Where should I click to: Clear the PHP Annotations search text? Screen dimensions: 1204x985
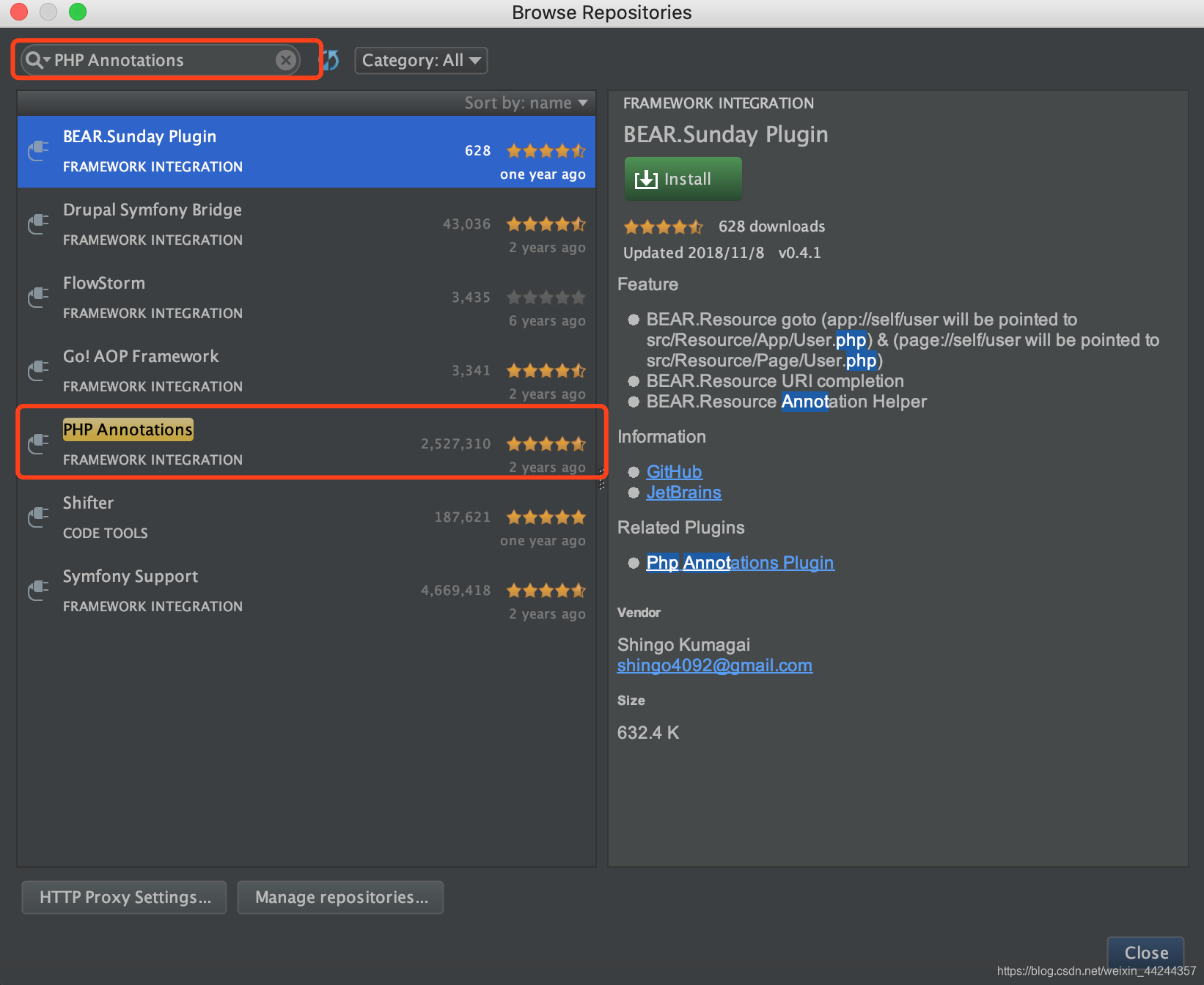coord(286,60)
